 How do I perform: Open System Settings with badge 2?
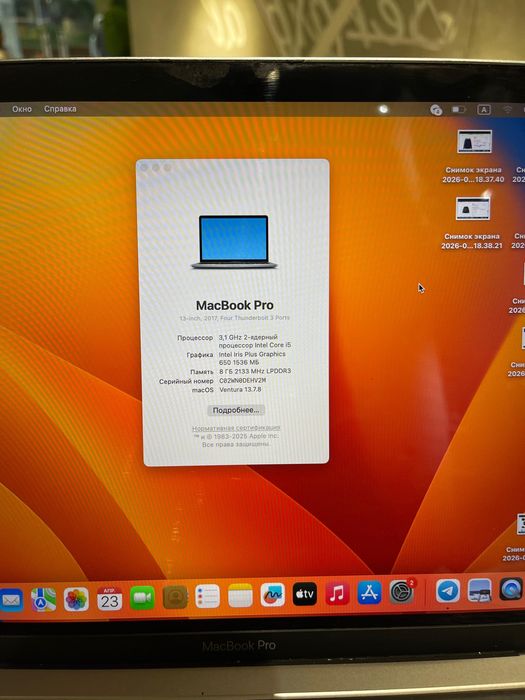coord(402,592)
